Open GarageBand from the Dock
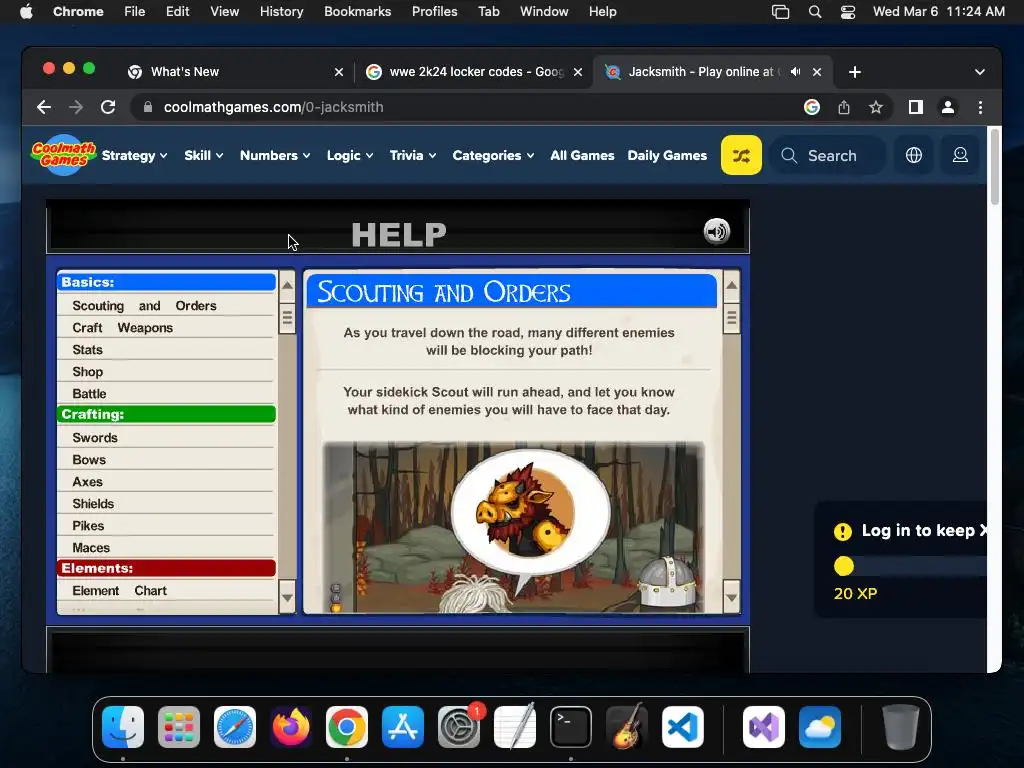Screen dimensions: 1024x768 627,727
